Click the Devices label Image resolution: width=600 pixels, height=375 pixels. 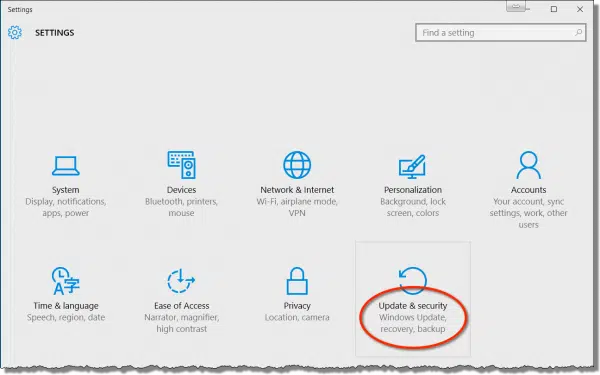pos(181,190)
